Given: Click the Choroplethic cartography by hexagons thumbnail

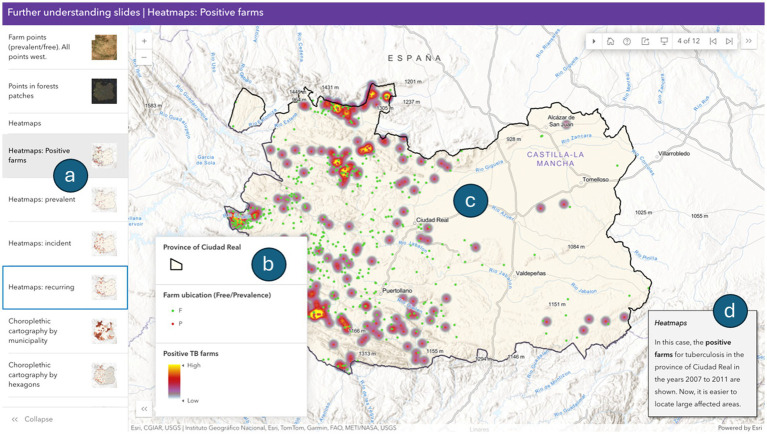Looking at the screenshot, I should point(104,375).
